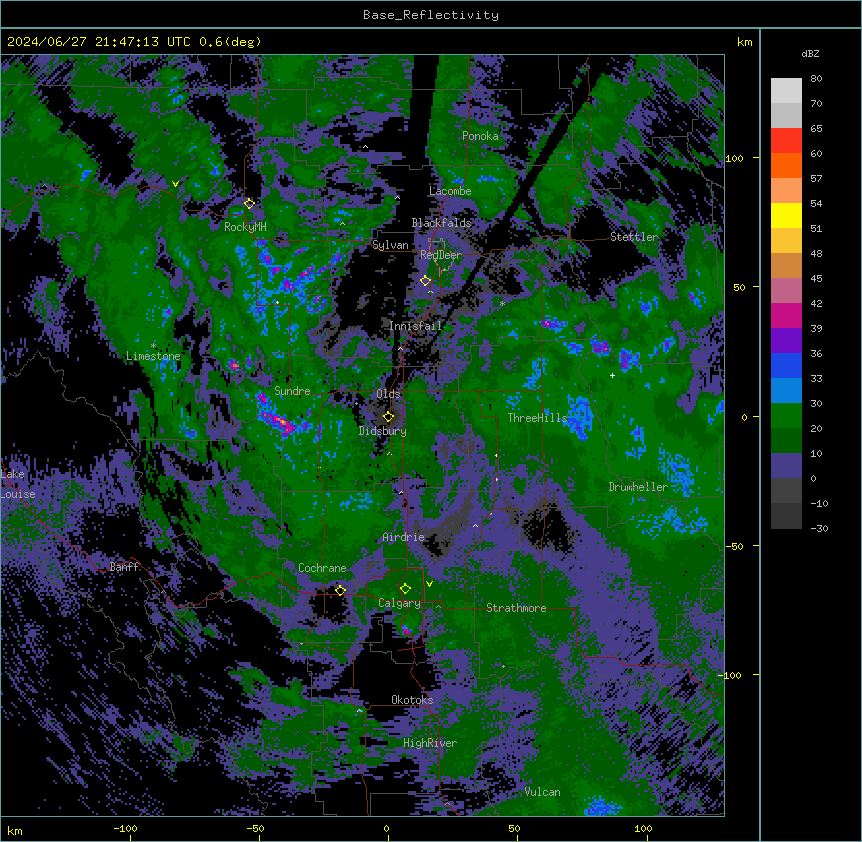Click the Ponoka city label
The width and height of the screenshot is (862, 842).
tap(480, 136)
